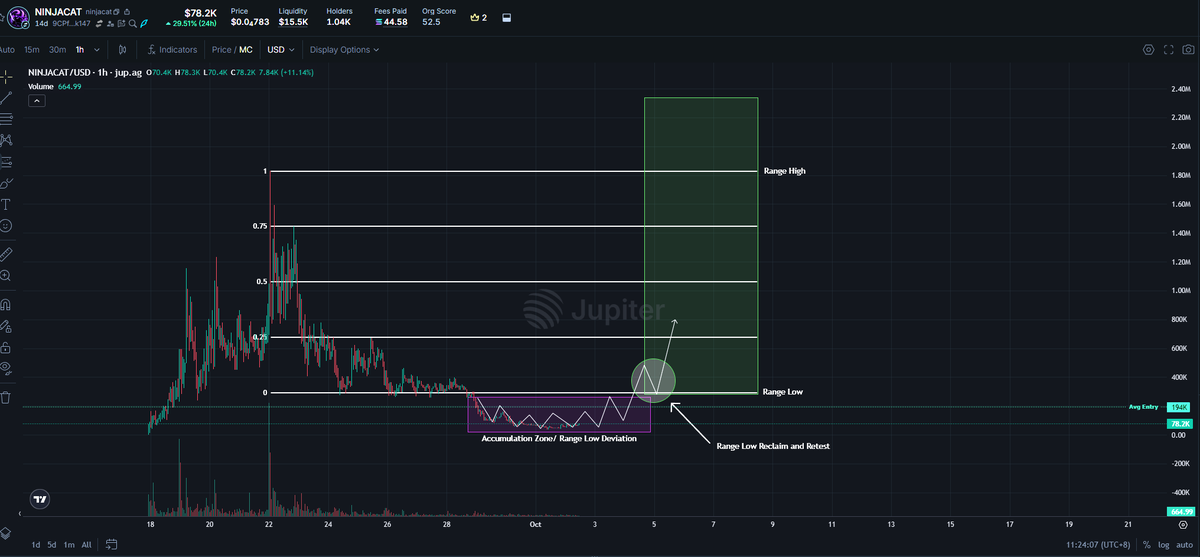Click the NINJACAT token avatar

18,17
